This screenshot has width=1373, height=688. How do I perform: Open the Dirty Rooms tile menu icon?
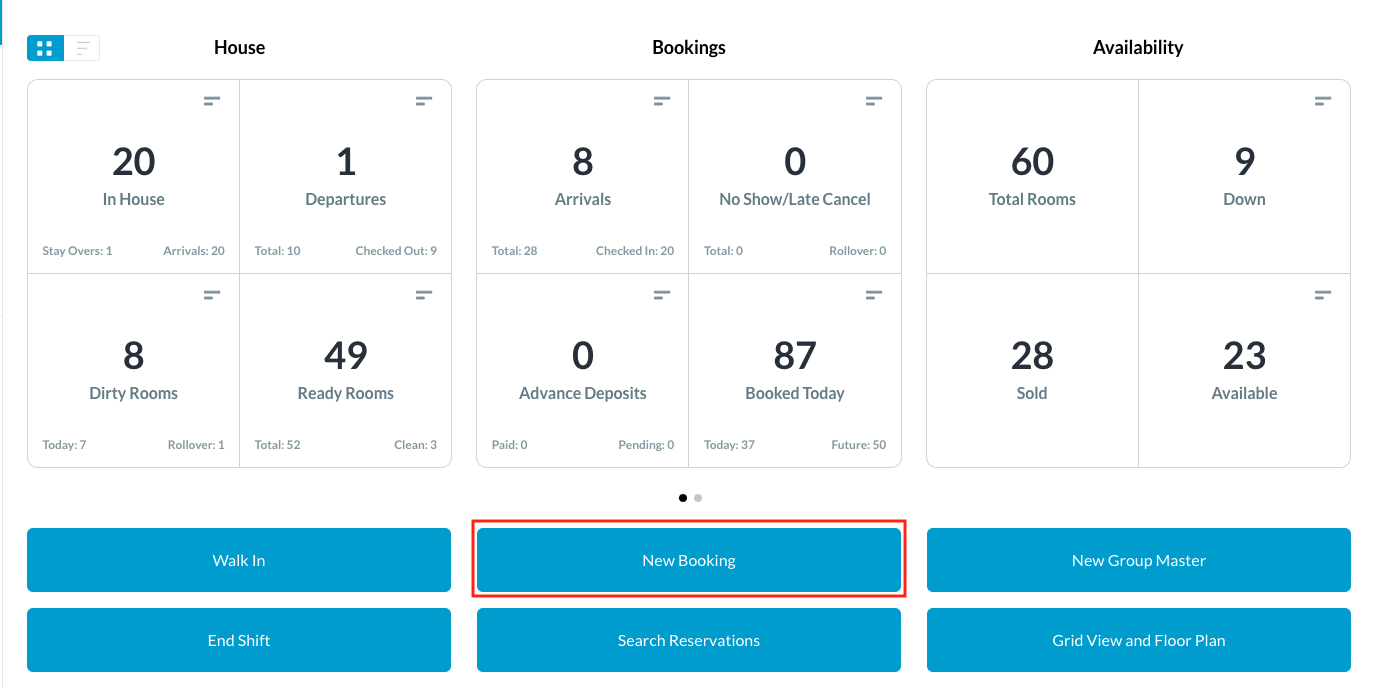coord(212,295)
